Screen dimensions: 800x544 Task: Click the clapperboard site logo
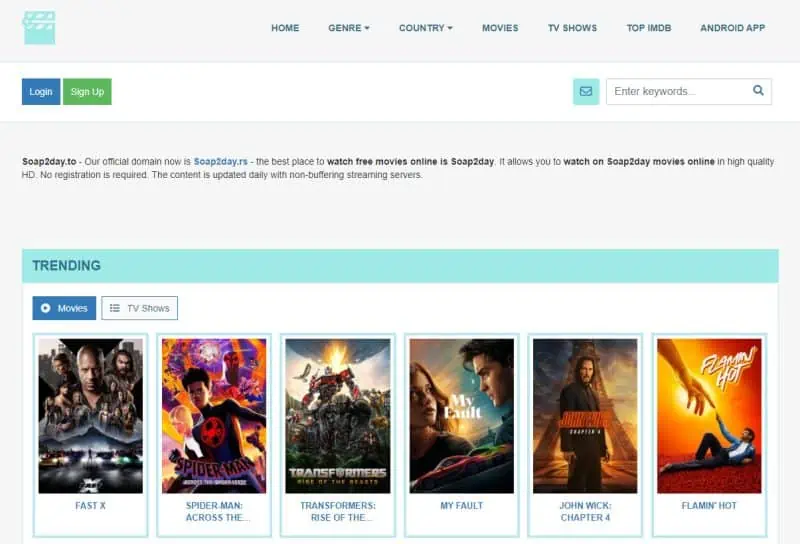click(x=39, y=28)
